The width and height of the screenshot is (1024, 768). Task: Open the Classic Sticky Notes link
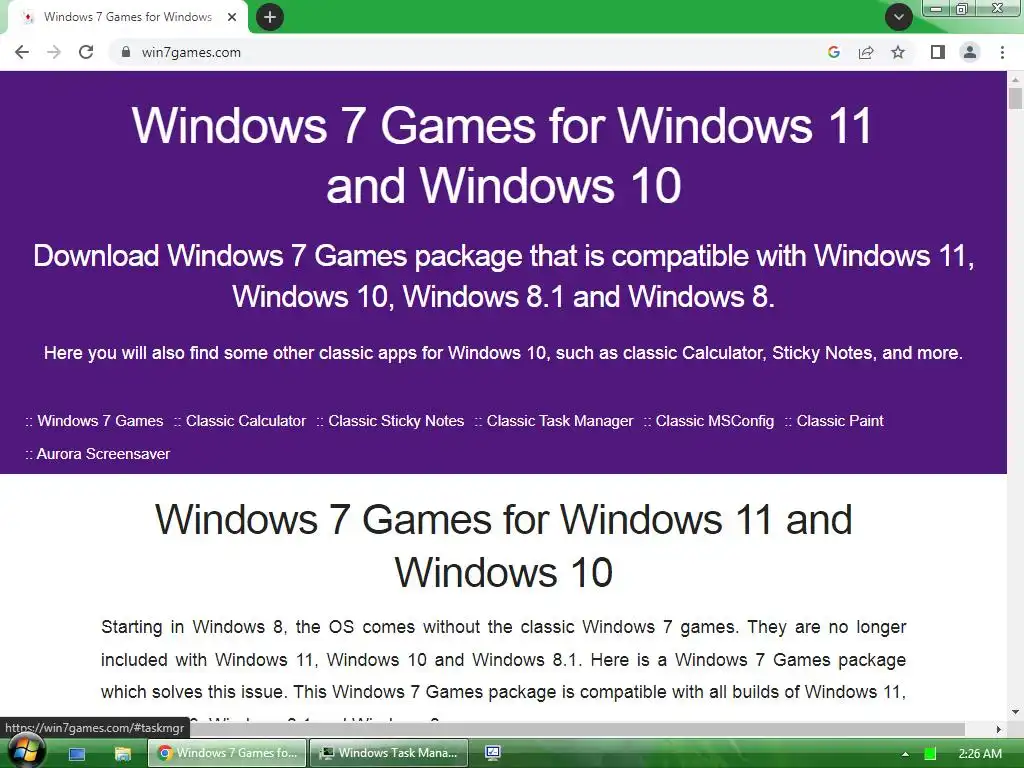coord(396,421)
